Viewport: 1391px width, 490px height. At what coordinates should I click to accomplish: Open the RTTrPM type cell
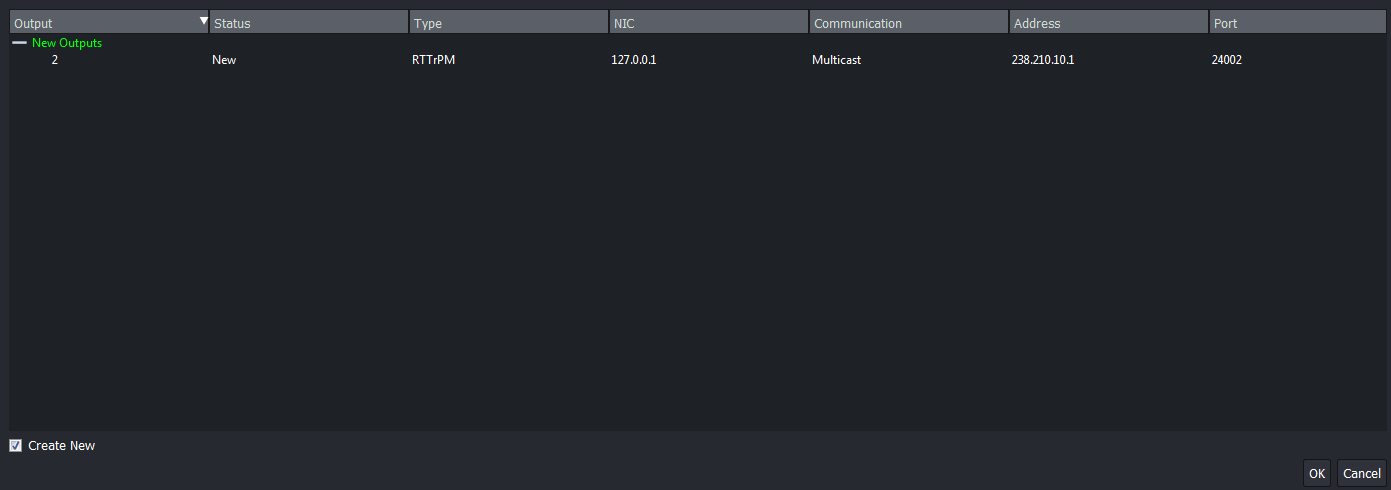(433, 60)
